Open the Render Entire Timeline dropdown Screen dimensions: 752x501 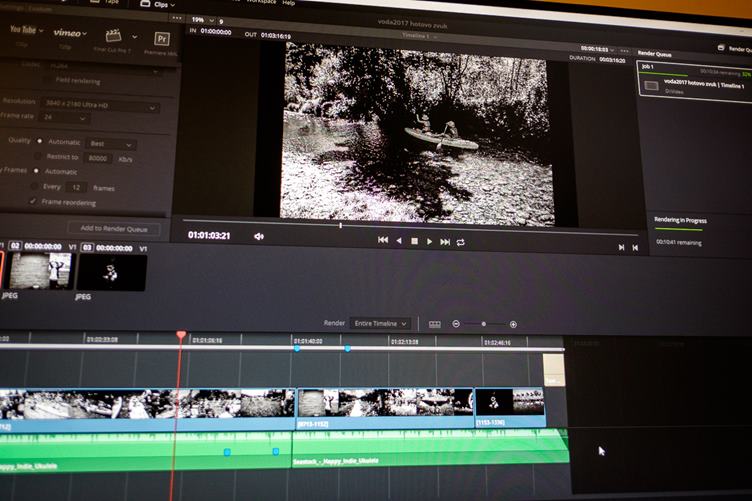pyautogui.click(x=380, y=324)
